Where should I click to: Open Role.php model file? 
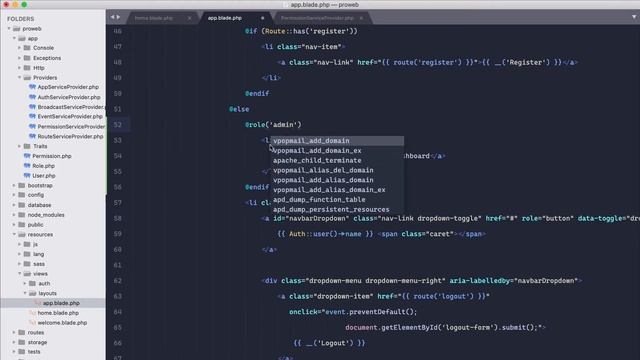(44, 166)
